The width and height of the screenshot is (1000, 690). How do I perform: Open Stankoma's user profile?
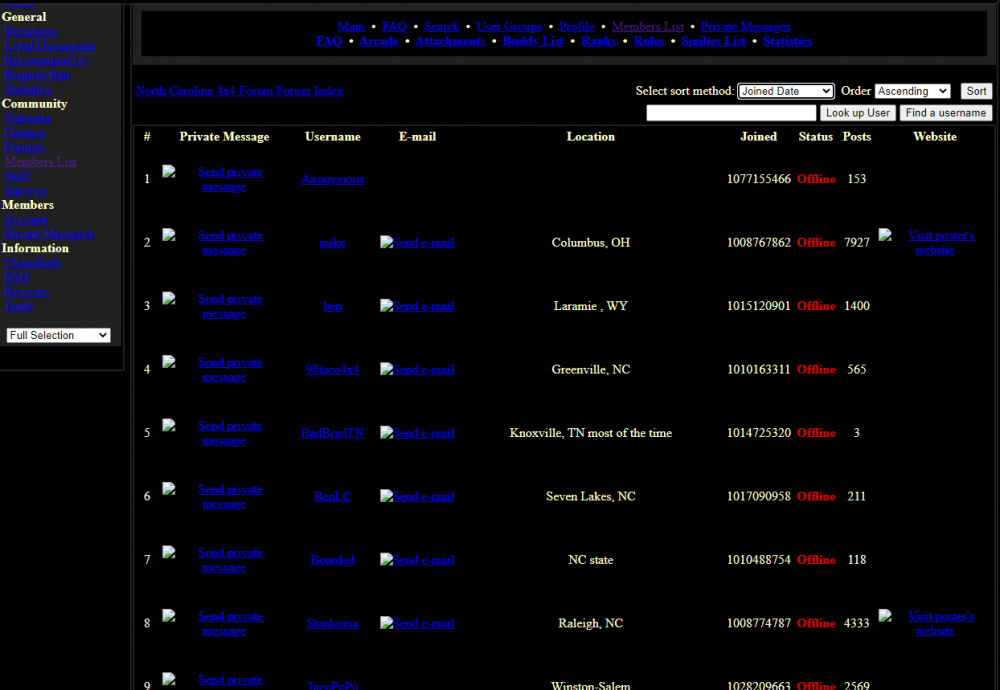coord(332,623)
